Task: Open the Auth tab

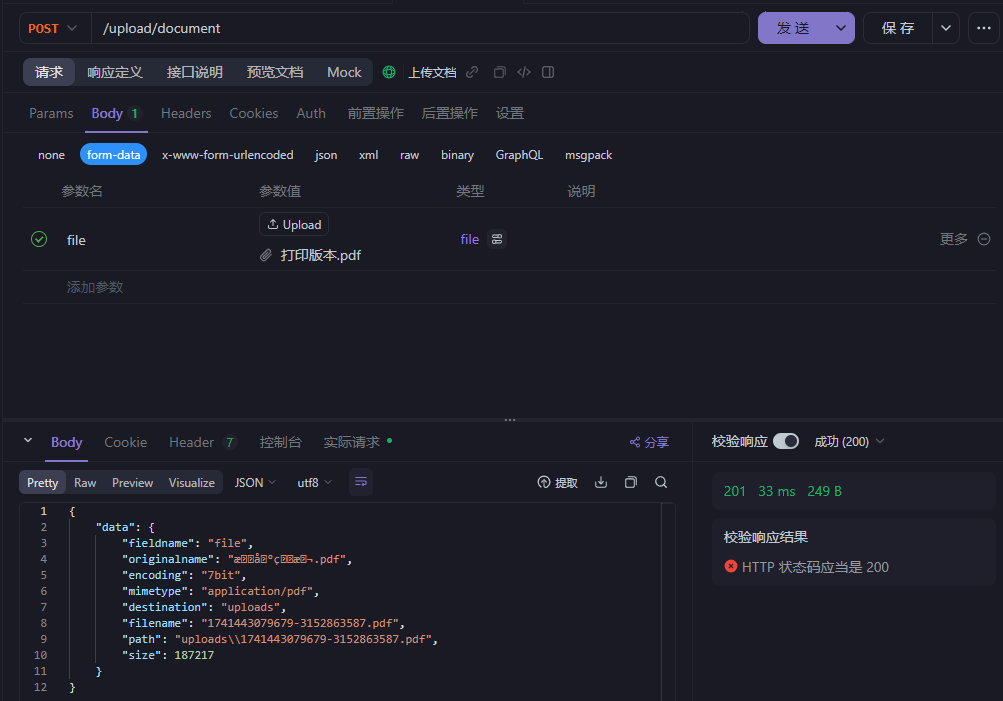Action: click(x=311, y=113)
